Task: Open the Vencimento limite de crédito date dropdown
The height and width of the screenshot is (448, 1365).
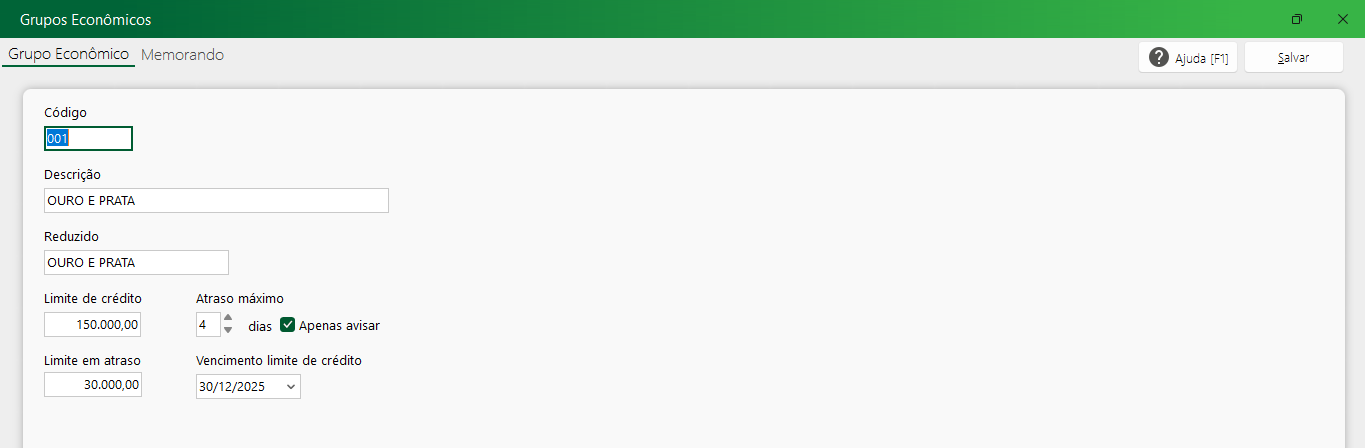Action: pos(291,386)
